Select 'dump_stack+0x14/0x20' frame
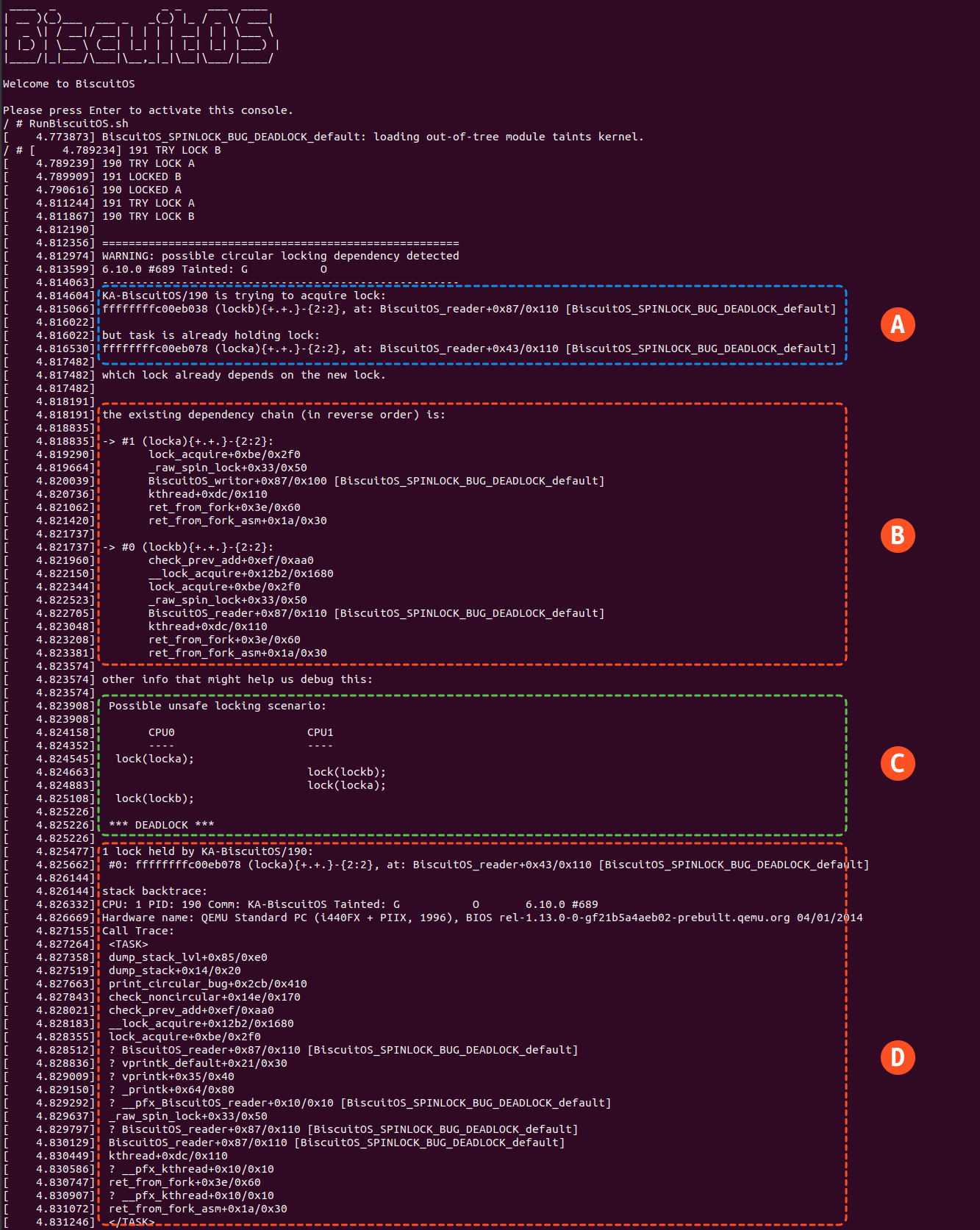980x1230 pixels. coord(175,970)
